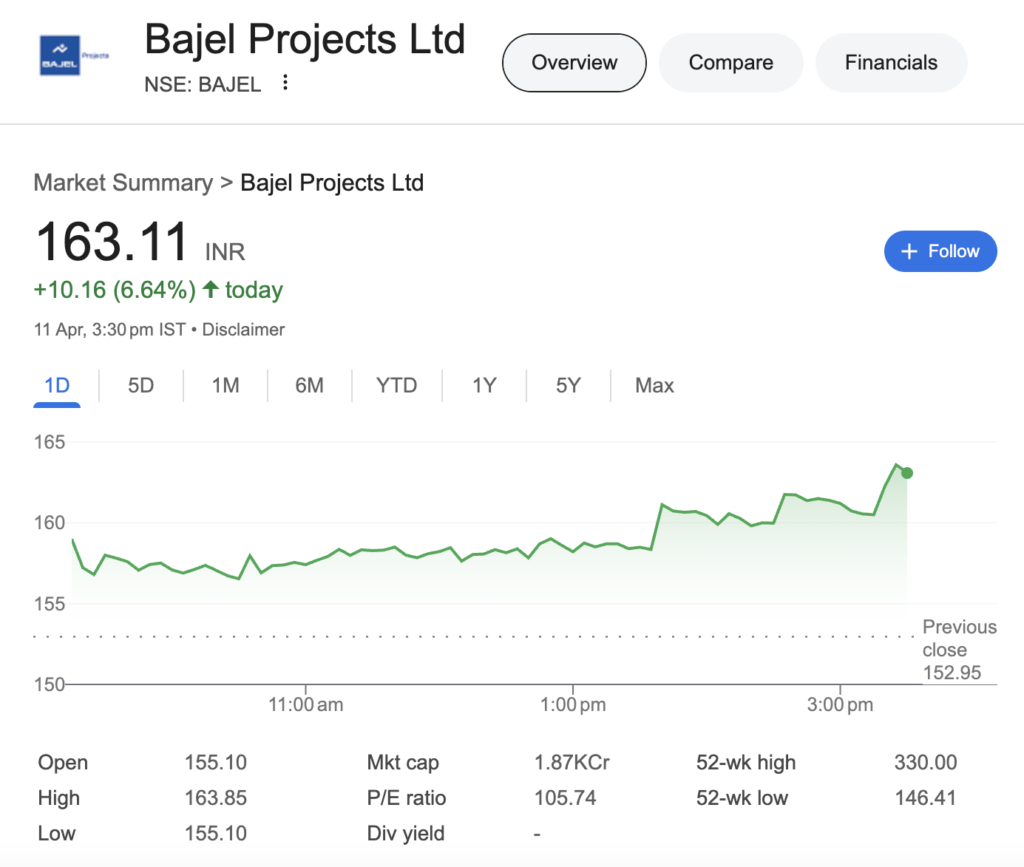1024x867 pixels.
Task: Select the Max time range
Action: (654, 385)
